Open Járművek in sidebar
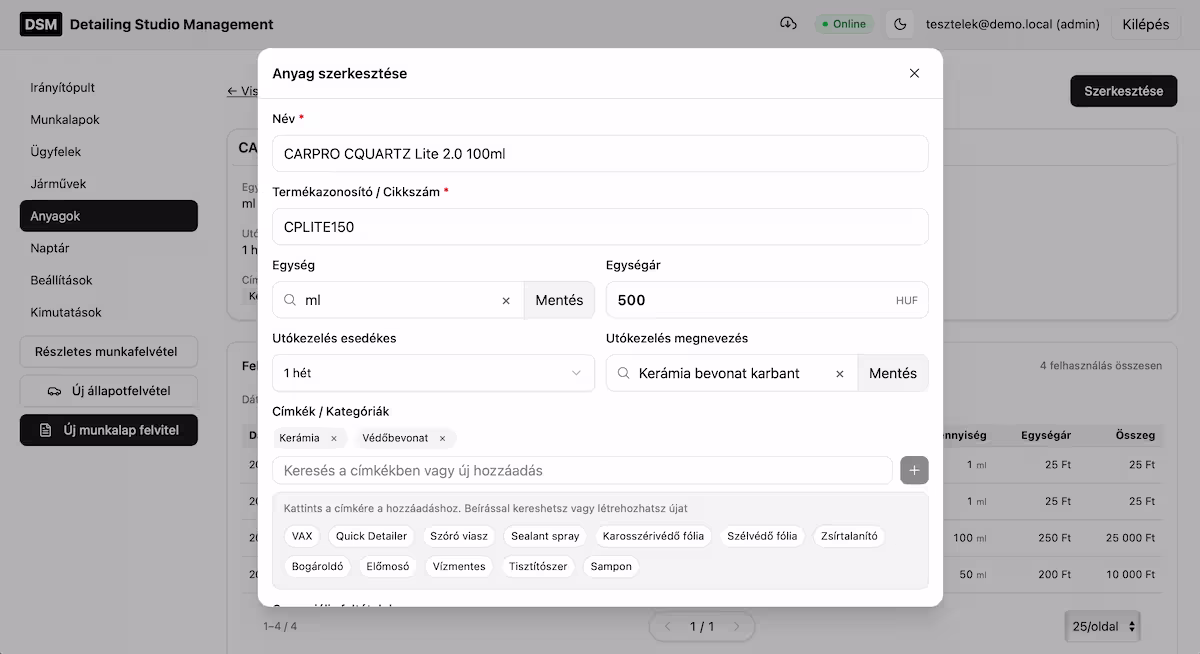 (109, 184)
